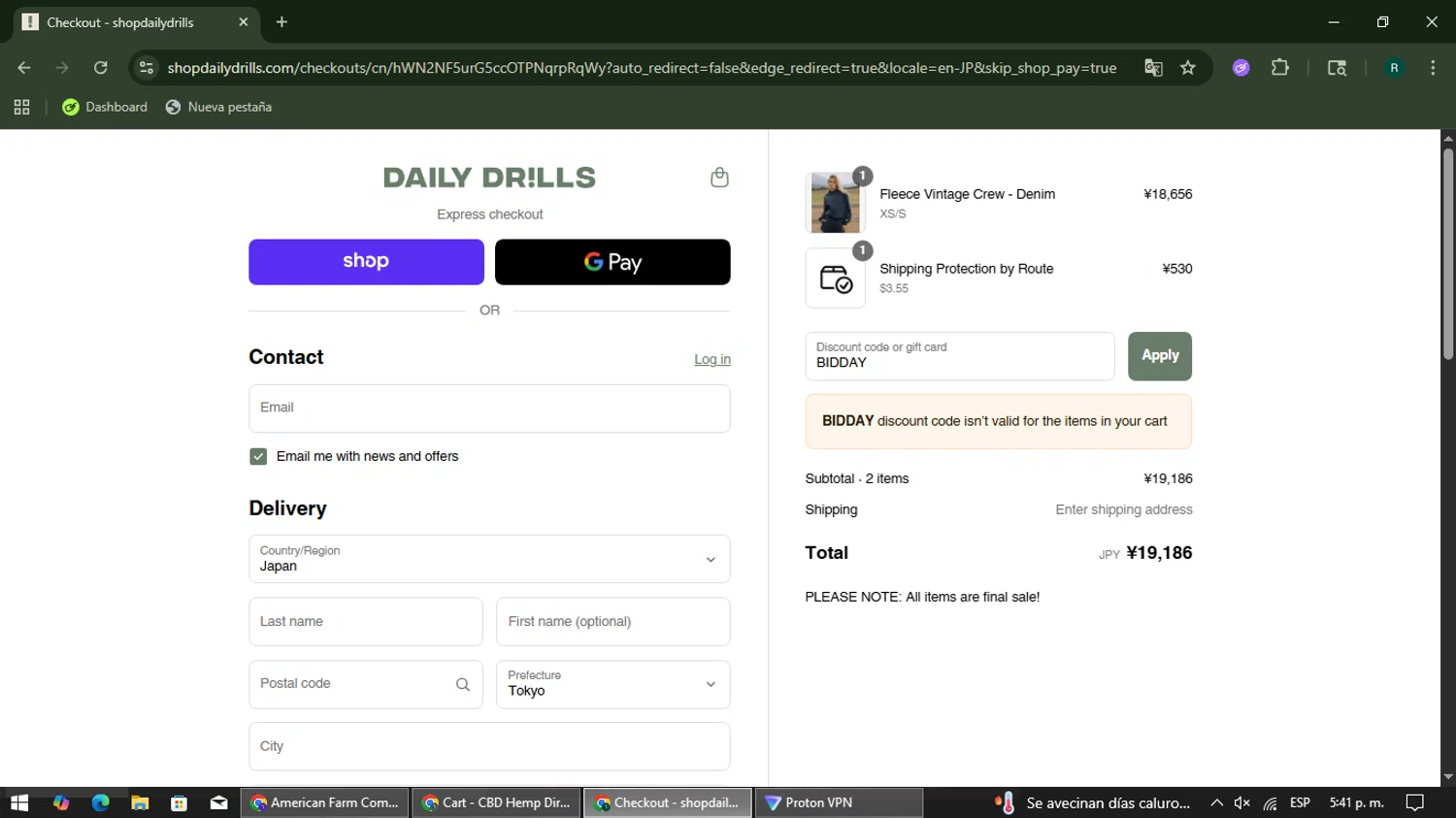Screen dimensions: 1456x818
Task: Open Chrome's three-dot menu
Action: click(1433, 68)
